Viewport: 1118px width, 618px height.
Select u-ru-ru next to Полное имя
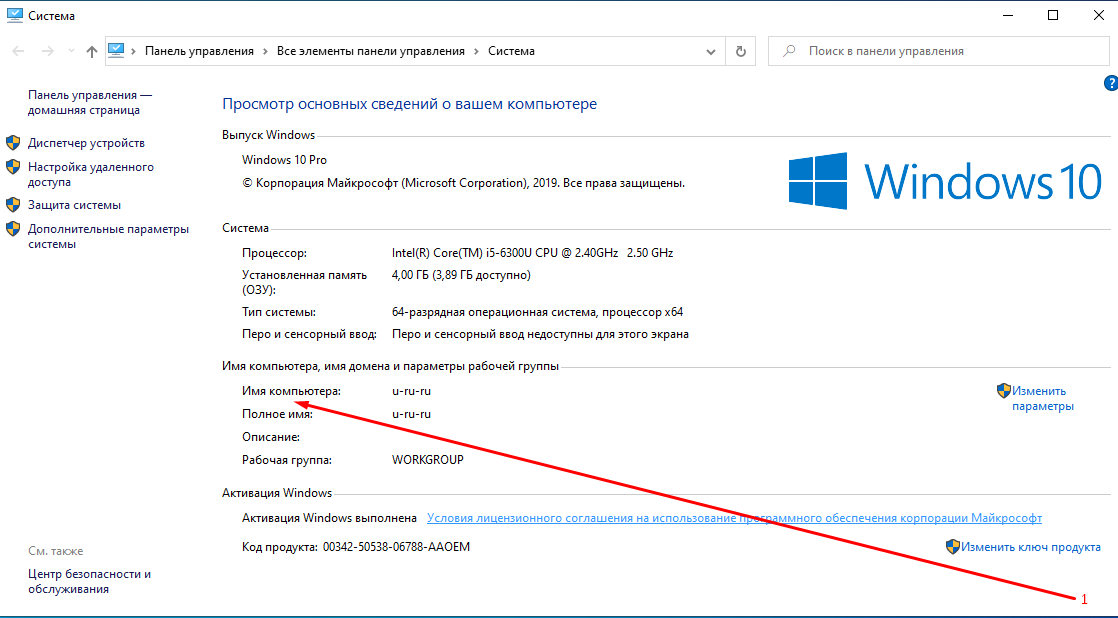click(411, 413)
